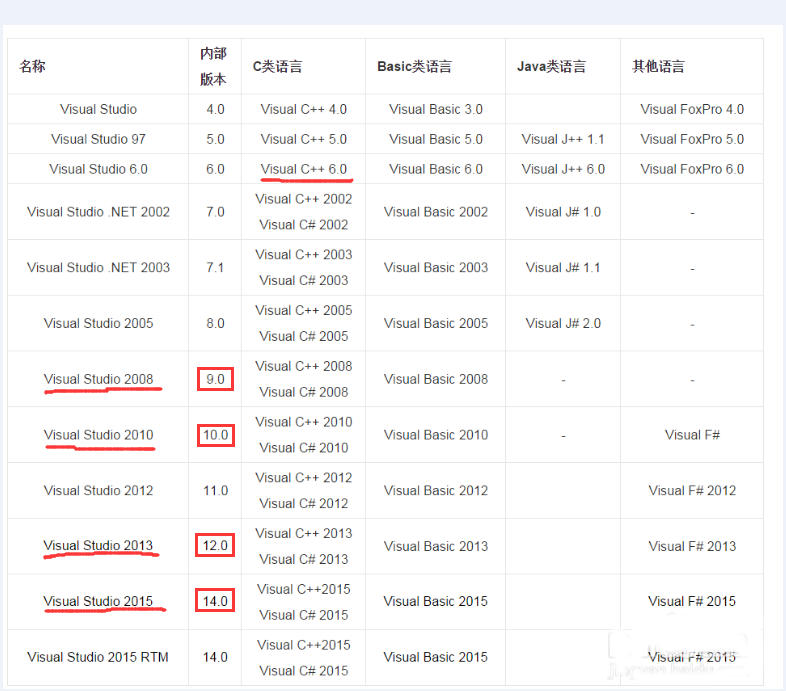This screenshot has height=691, width=786.
Task: Click the Visual C# 2008 text
Action: [304, 392]
